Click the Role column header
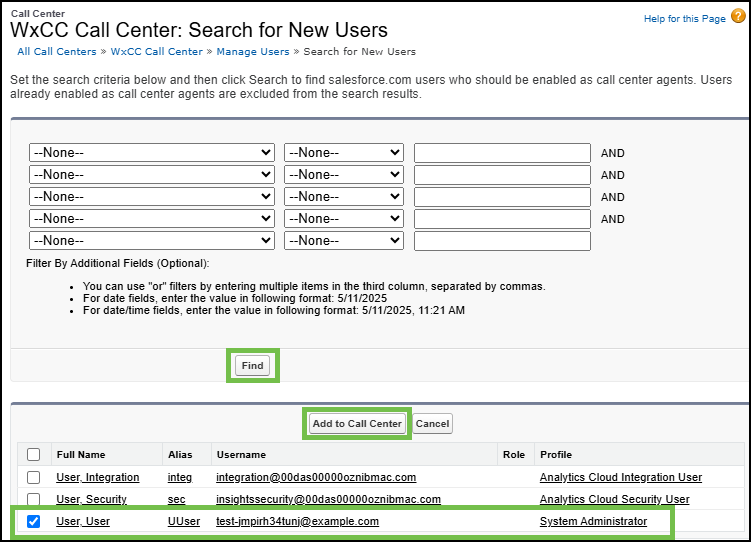This screenshot has width=751, height=542. [x=514, y=455]
